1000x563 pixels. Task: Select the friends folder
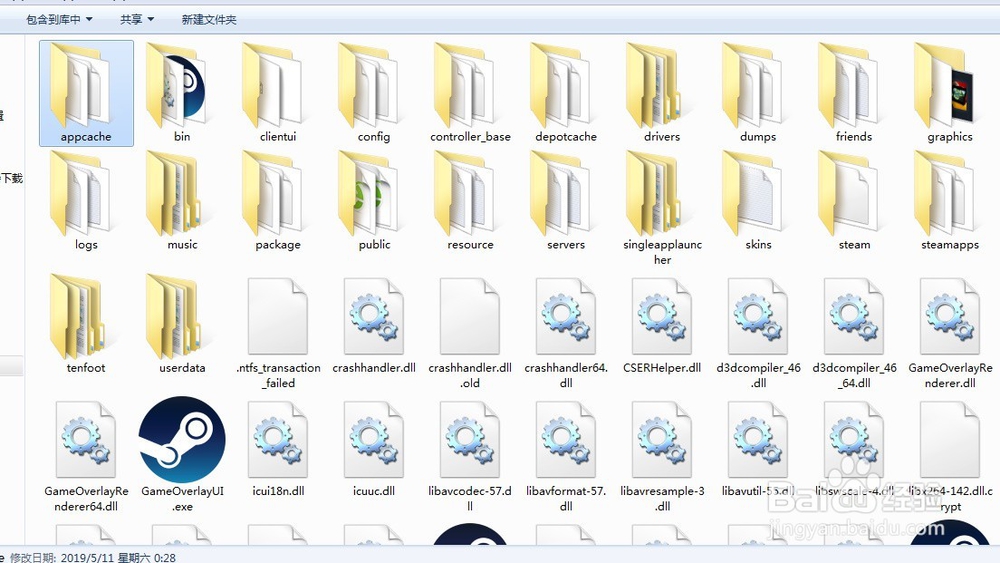click(854, 93)
